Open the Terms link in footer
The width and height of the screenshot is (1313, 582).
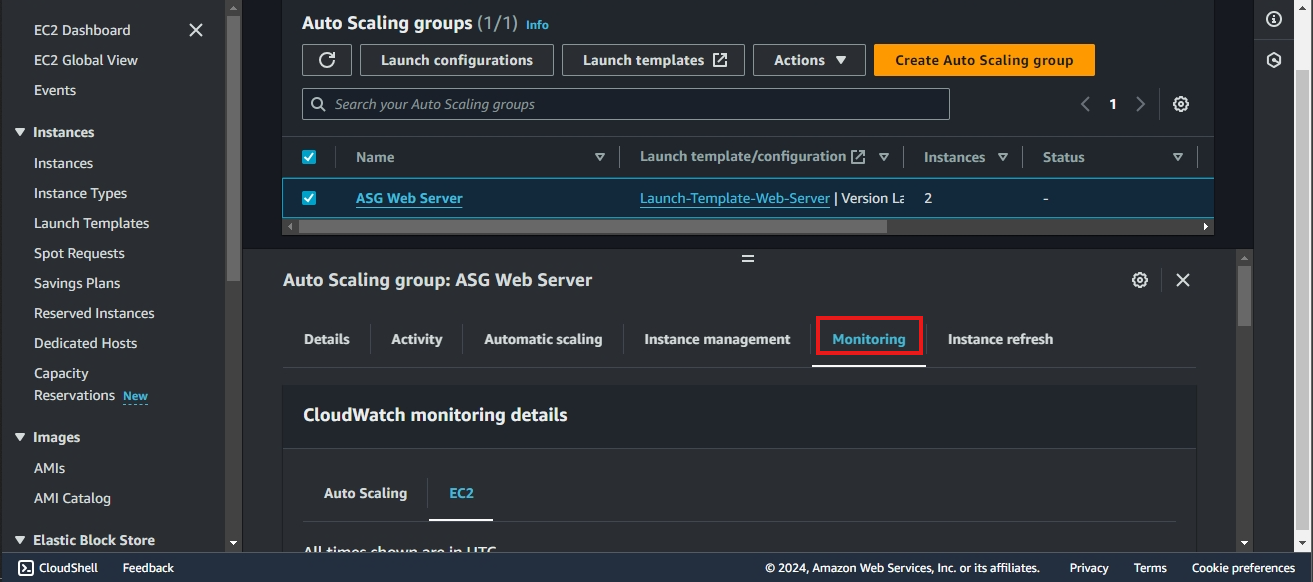[x=1150, y=568]
